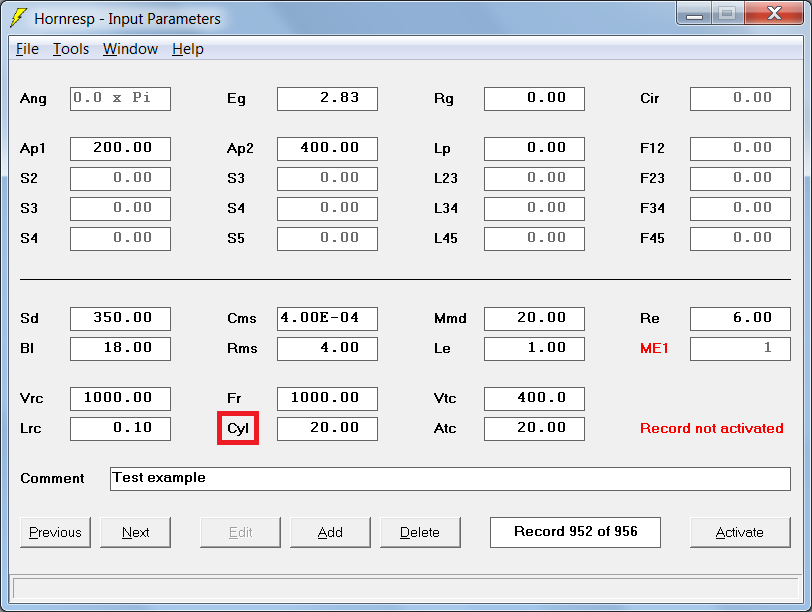Select the S3 field in the L34 row
Image resolution: width=812 pixels, height=612 pixels.
point(120,209)
